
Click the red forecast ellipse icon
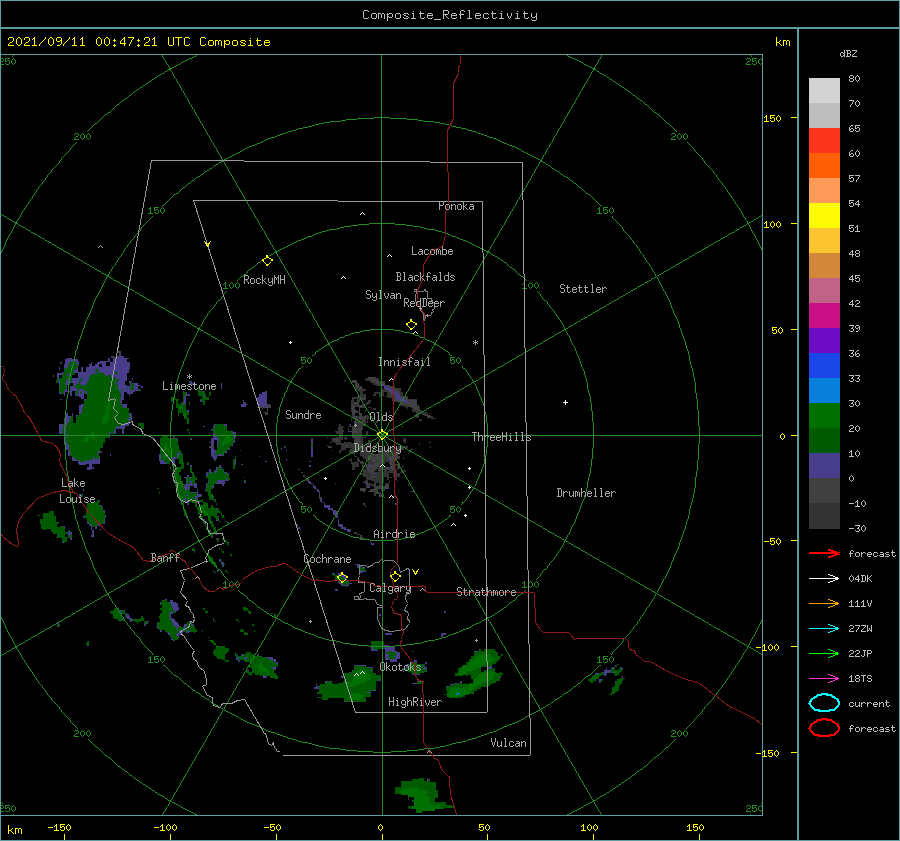[x=824, y=728]
